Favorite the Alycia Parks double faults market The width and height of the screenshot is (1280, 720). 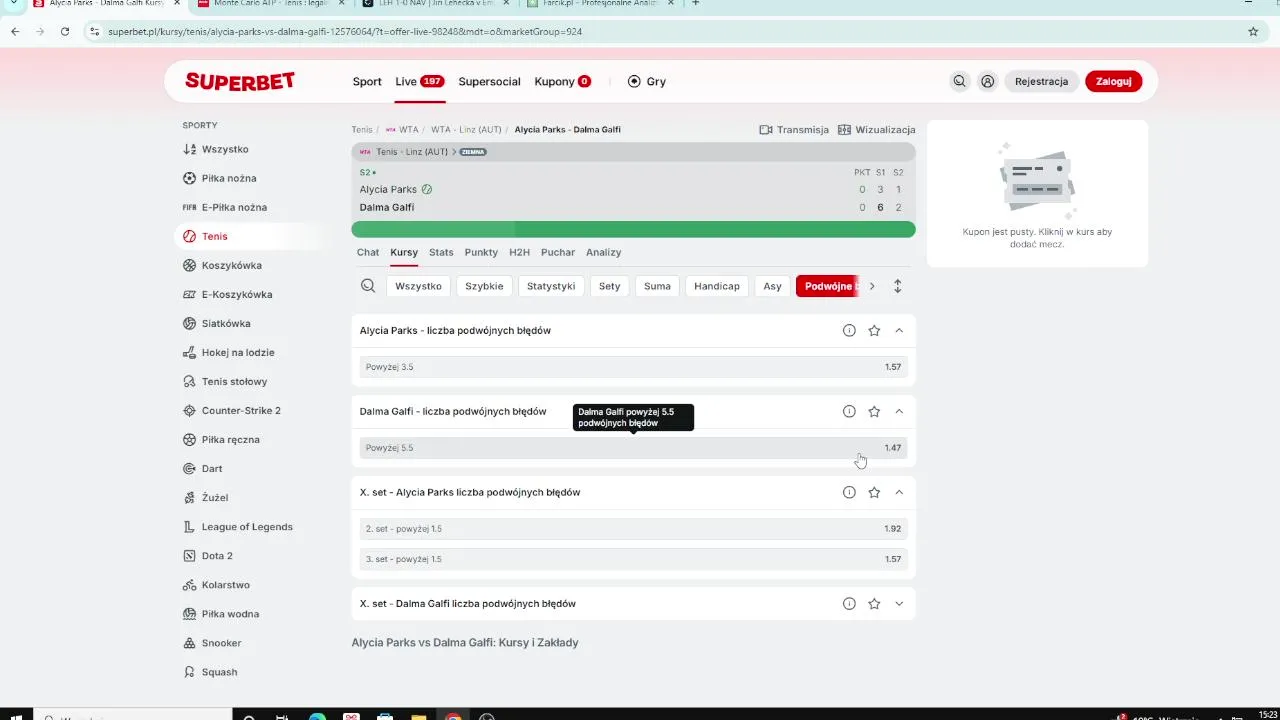(874, 330)
